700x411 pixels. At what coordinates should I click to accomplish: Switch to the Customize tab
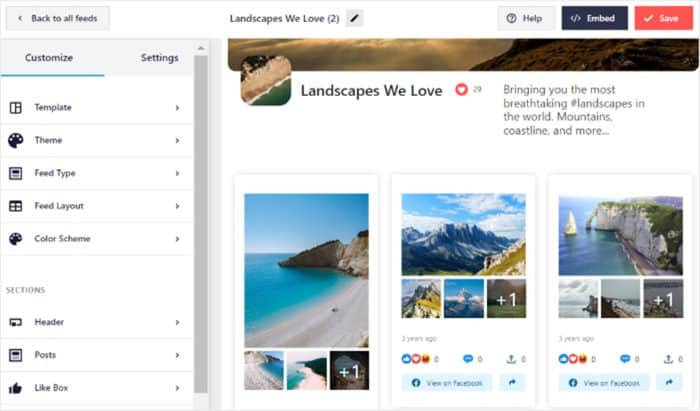(x=49, y=58)
